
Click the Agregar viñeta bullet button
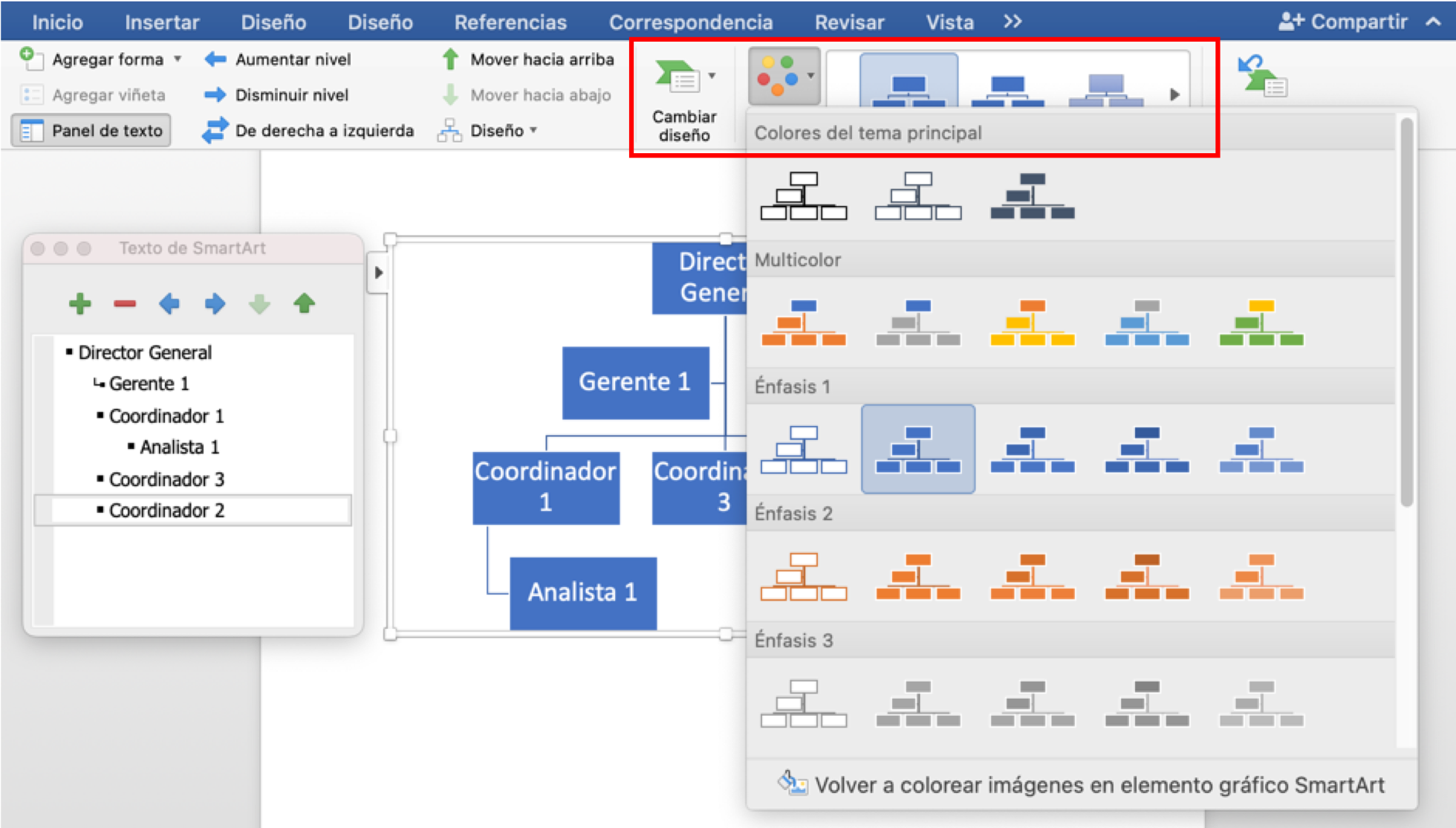tap(94, 94)
